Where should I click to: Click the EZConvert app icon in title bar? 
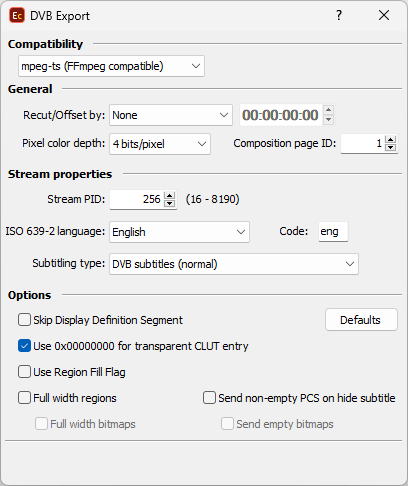(x=17, y=16)
